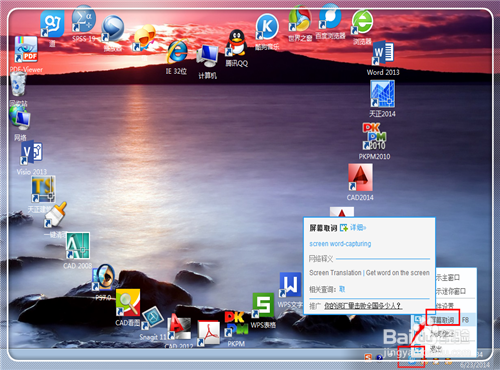Launch 天正2014 shortcut
Image resolution: width=500 pixels, height=370 pixels.
coord(382,94)
